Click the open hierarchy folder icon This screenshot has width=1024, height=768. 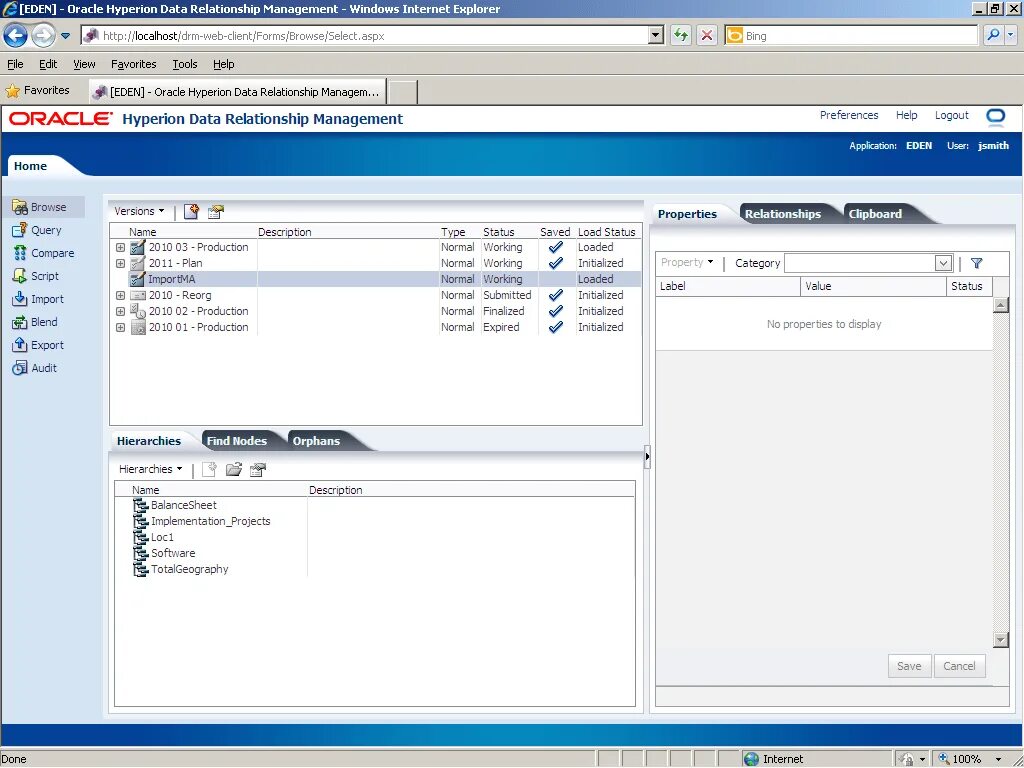coord(234,470)
